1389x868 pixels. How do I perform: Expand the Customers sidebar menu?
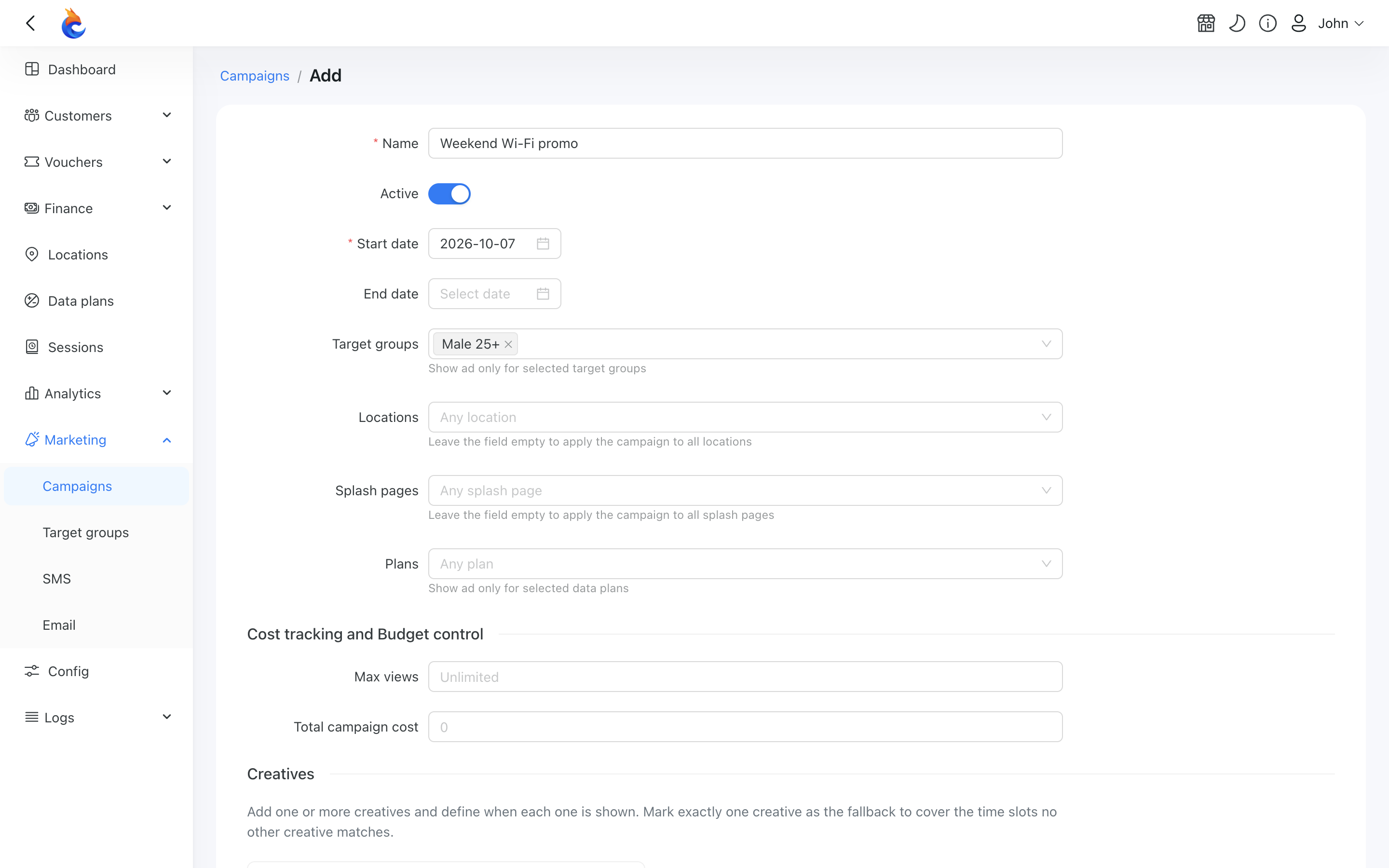(96, 116)
